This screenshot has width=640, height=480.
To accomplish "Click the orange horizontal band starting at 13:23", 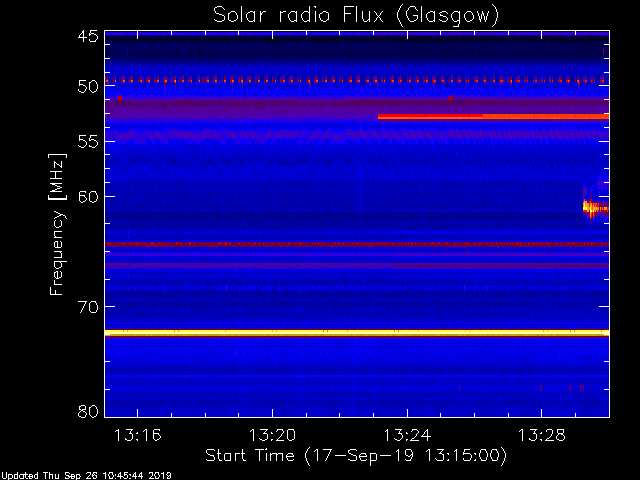I will click(x=493, y=117).
